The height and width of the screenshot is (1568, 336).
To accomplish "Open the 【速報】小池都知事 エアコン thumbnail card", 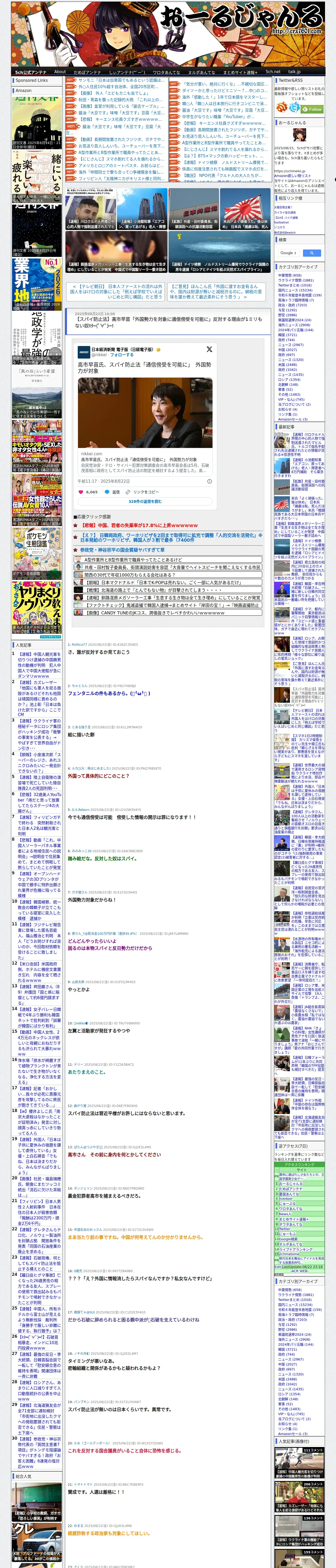I will pyautogui.click(x=142, y=209).
